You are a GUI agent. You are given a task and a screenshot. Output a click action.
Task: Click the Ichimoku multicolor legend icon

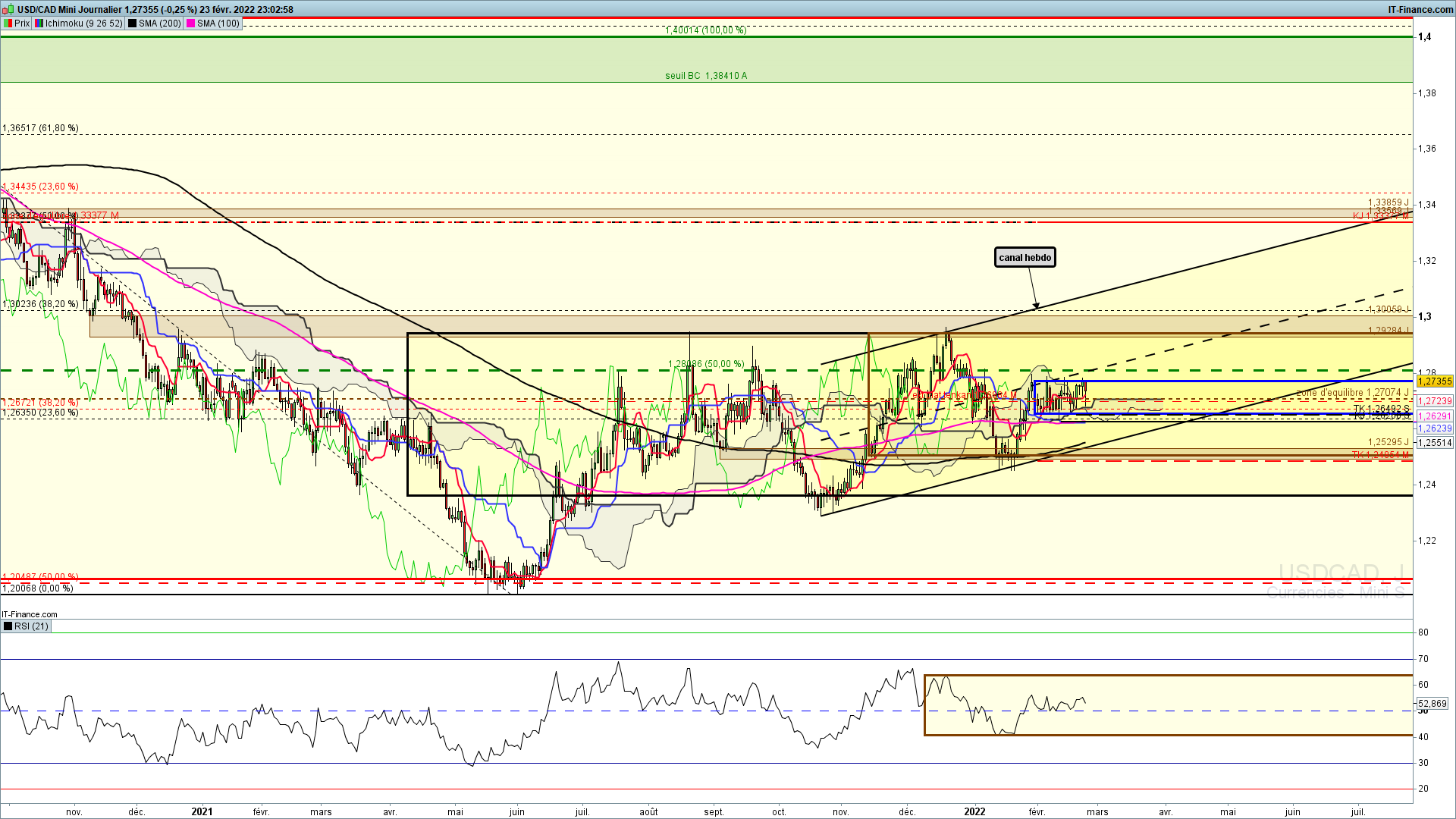pos(39,24)
